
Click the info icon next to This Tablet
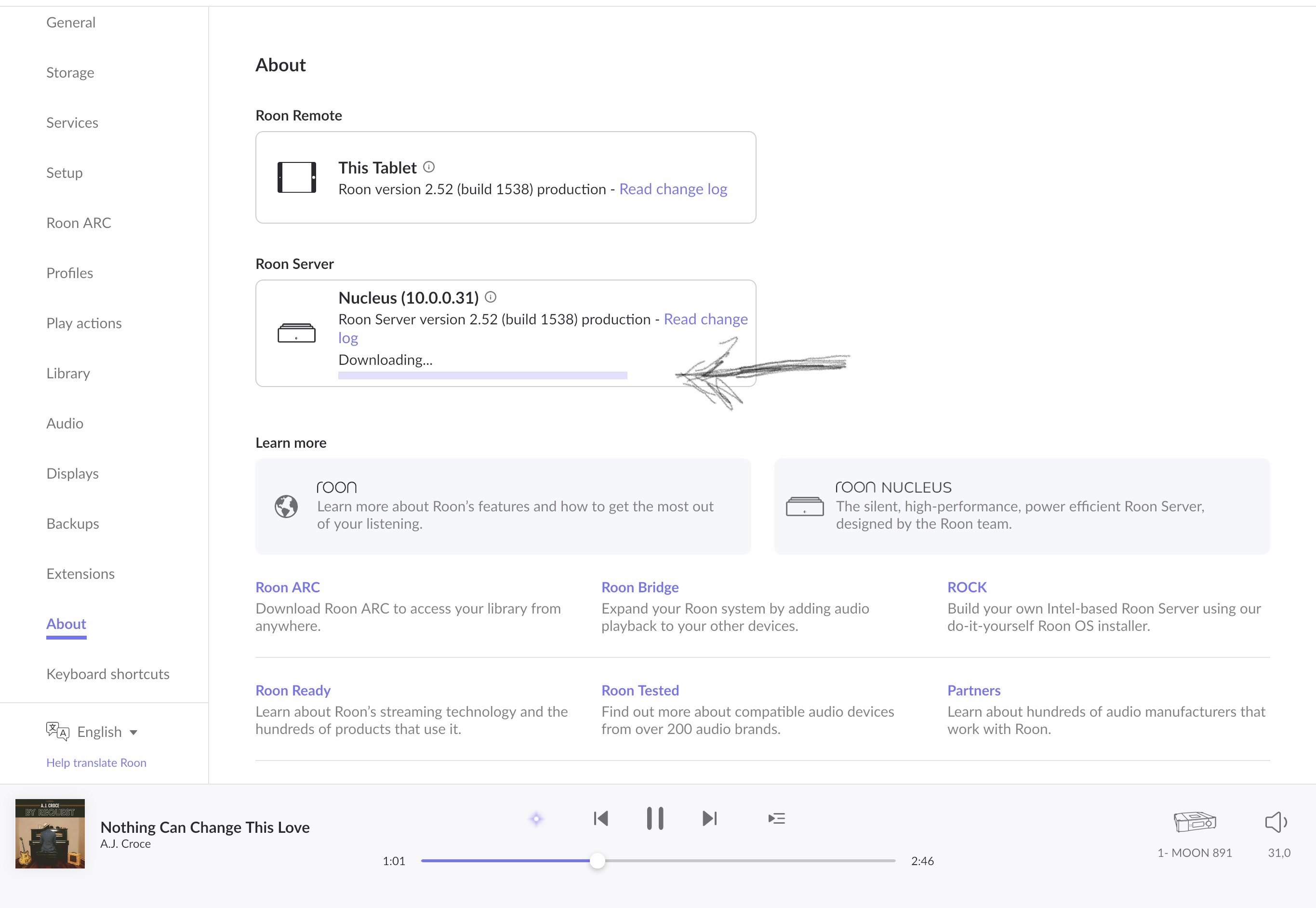click(x=429, y=167)
